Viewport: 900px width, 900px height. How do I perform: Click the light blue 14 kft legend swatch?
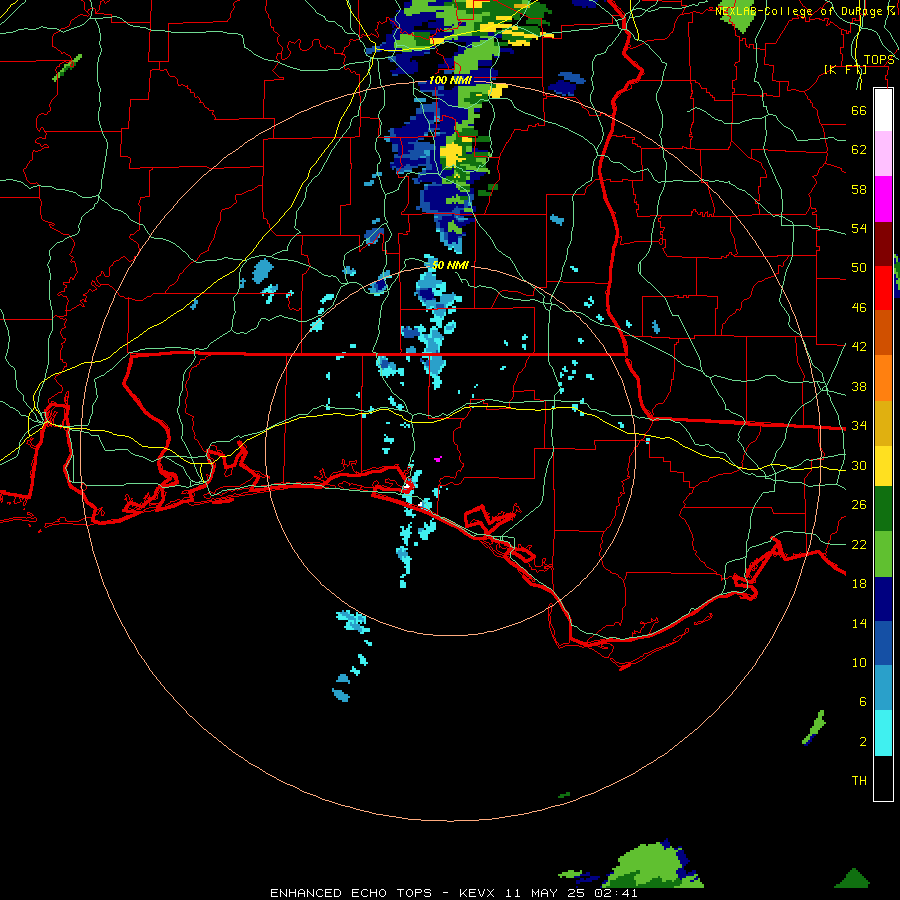883,688
